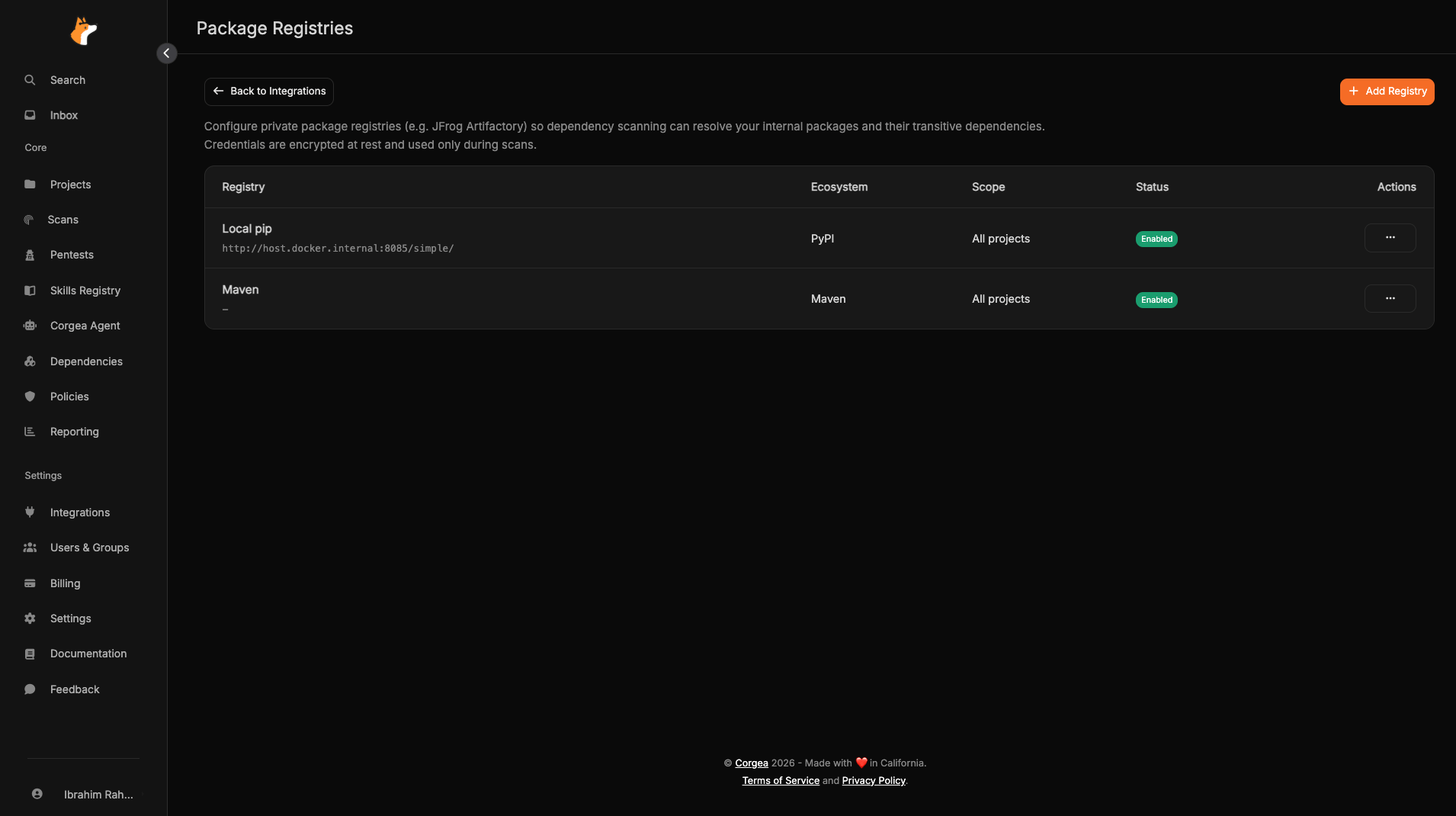Open the Documentation link in the sidebar
The image size is (1456, 816).
[x=88, y=654]
